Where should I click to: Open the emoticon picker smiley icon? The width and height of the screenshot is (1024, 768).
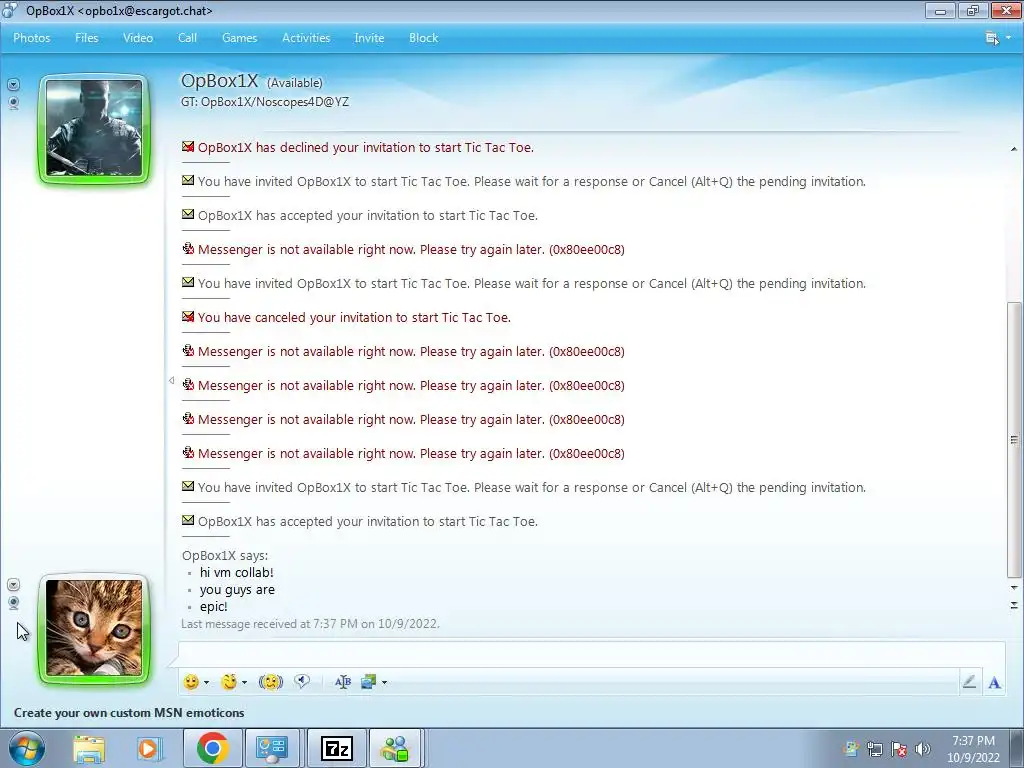(x=191, y=682)
